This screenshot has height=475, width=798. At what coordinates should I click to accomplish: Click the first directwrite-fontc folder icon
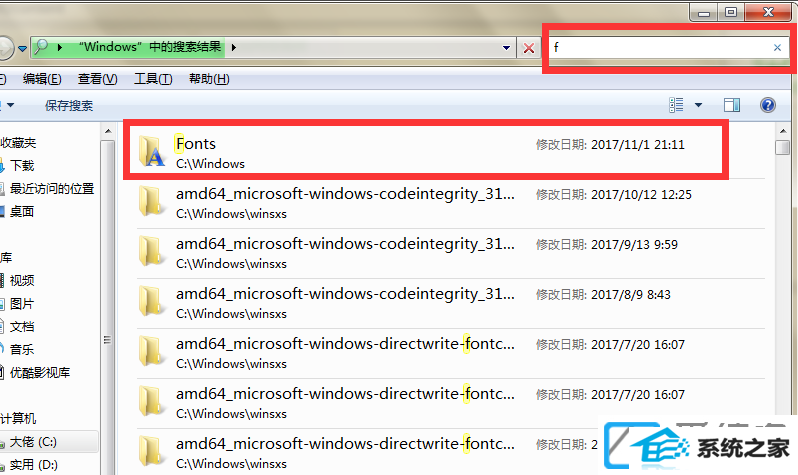pyautogui.click(x=151, y=351)
